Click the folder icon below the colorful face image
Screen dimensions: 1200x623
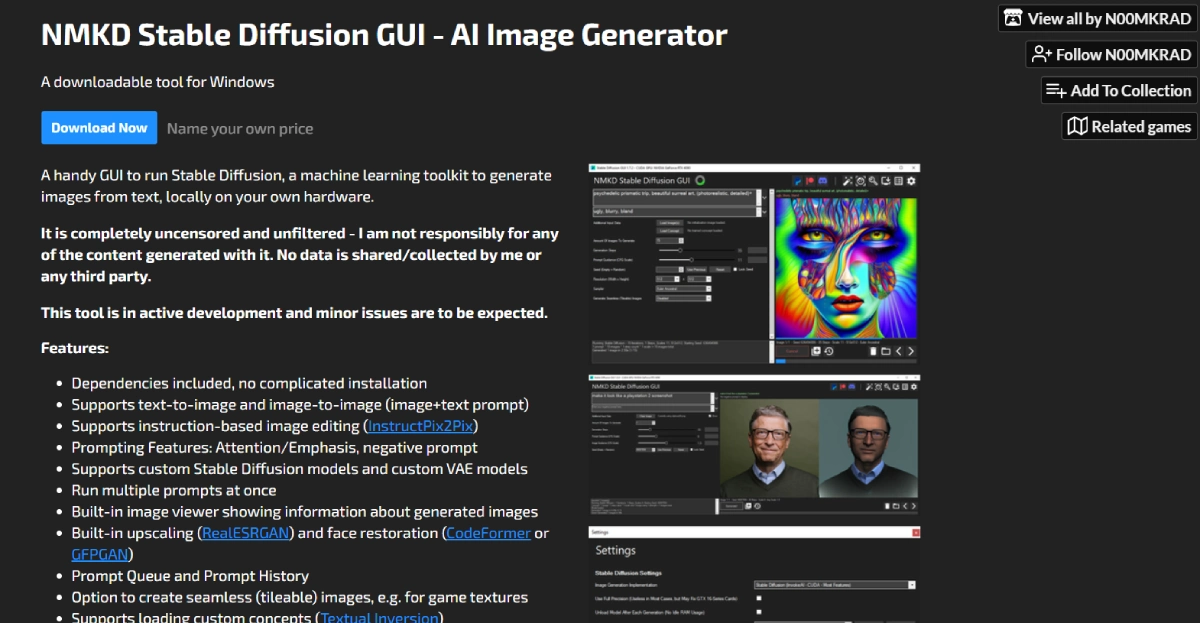pos(885,351)
